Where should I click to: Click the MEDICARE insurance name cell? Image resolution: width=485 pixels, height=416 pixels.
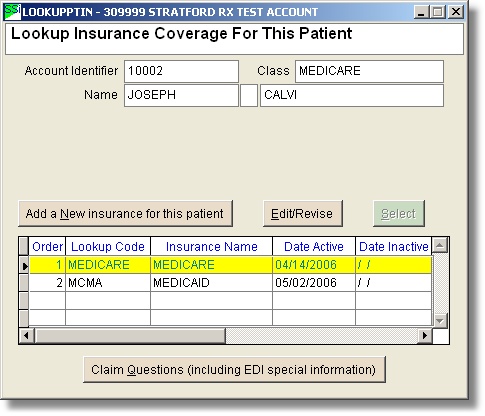(212, 265)
